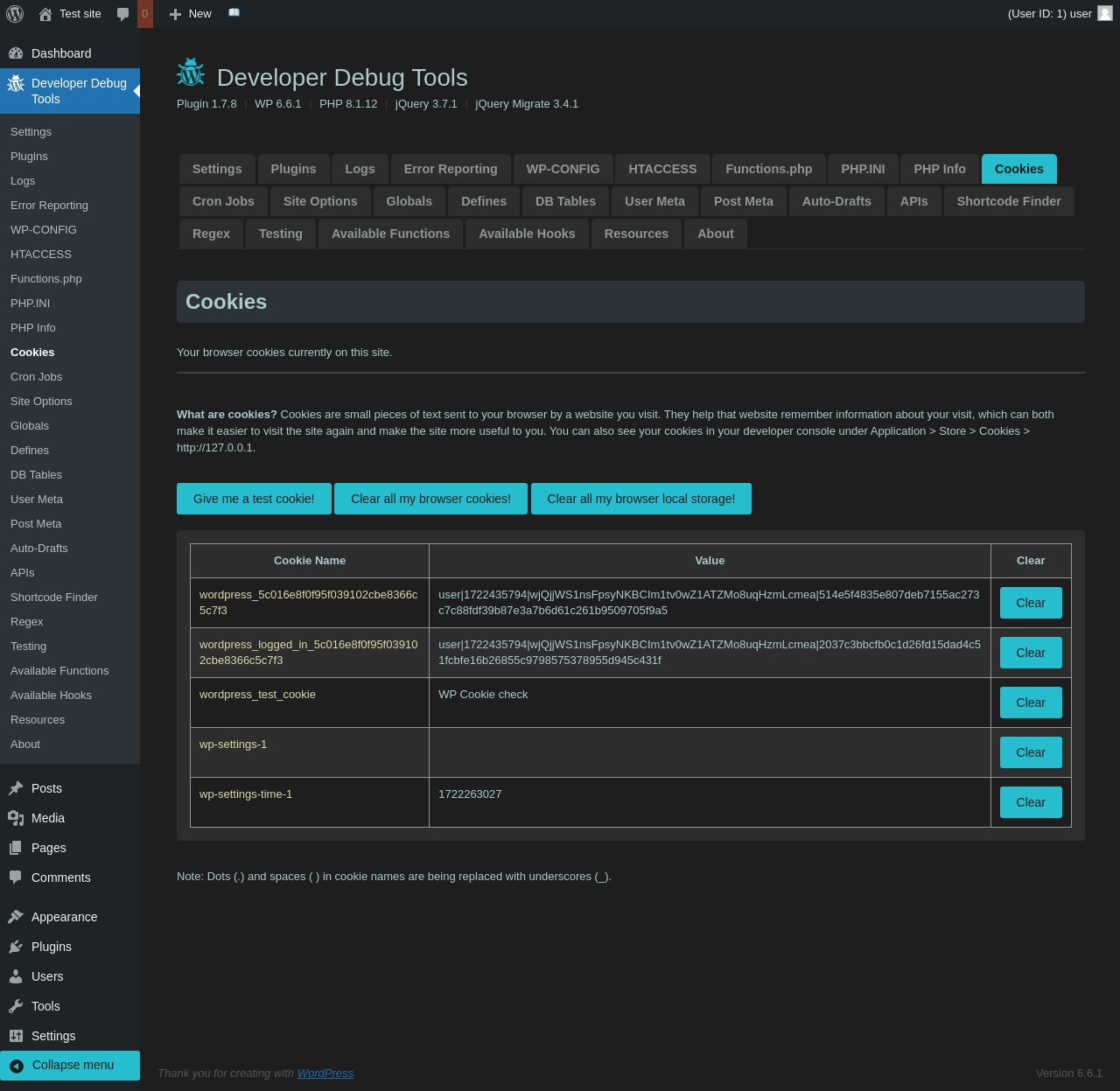Clear the wordpress_test_cookie row

coord(1030,703)
